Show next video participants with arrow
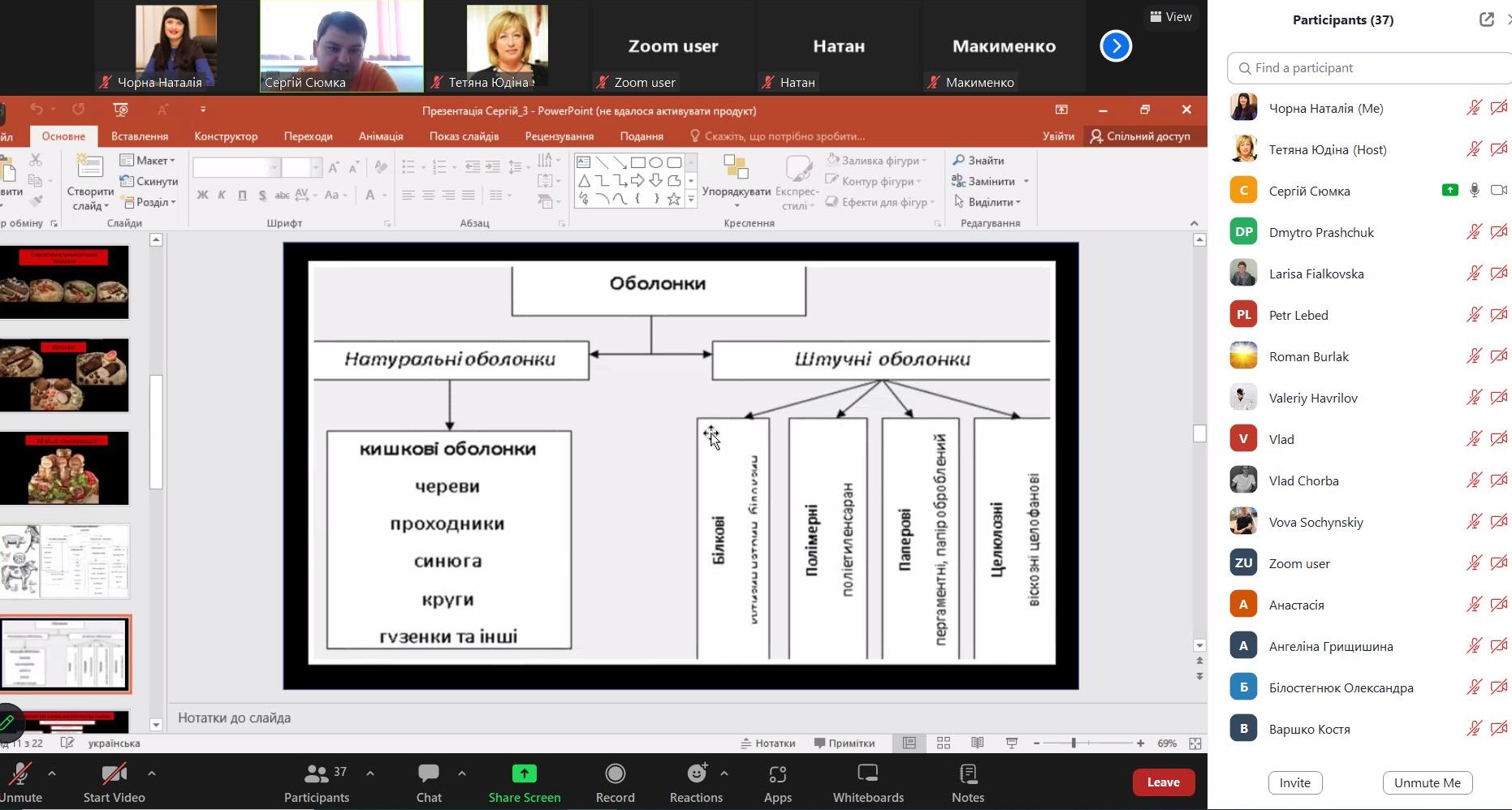The image size is (1512, 810). coord(1115,46)
